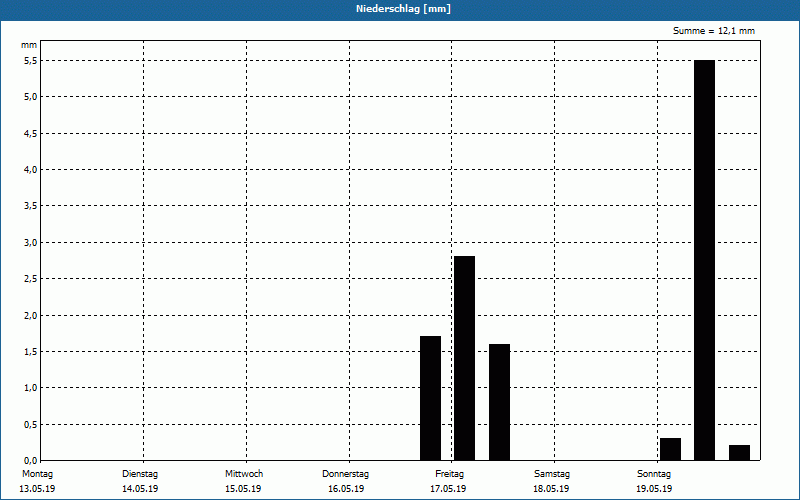The height and width of the screenshot is (500, 800).
Task: Click the Sonntag day label
Action: coord(654,474)
